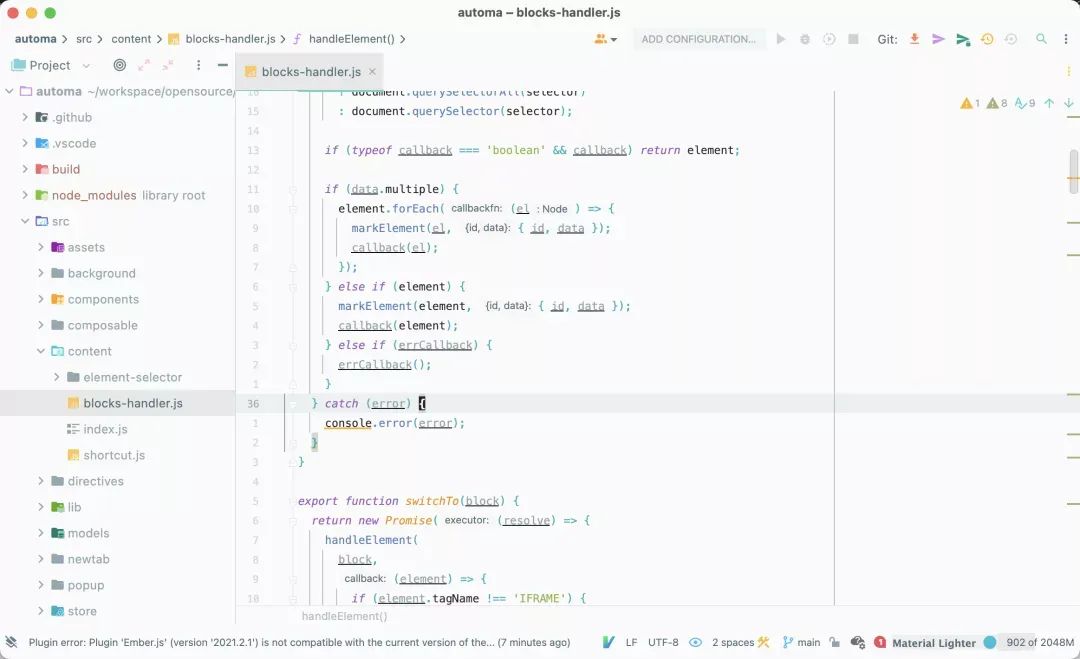Click the src breadcrumb
This screenshot has height=659, width=1080.
tap(84, 39)
